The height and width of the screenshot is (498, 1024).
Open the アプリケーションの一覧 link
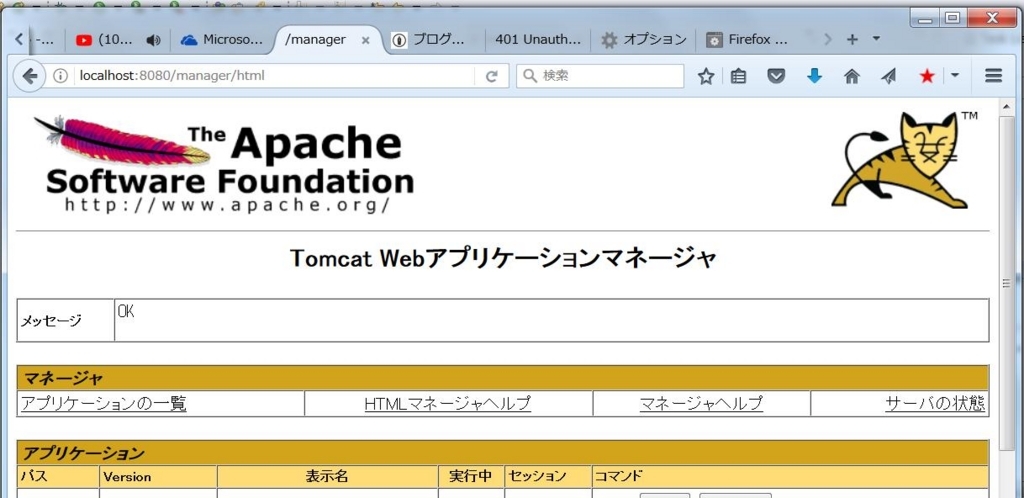[x=104, y=404]
